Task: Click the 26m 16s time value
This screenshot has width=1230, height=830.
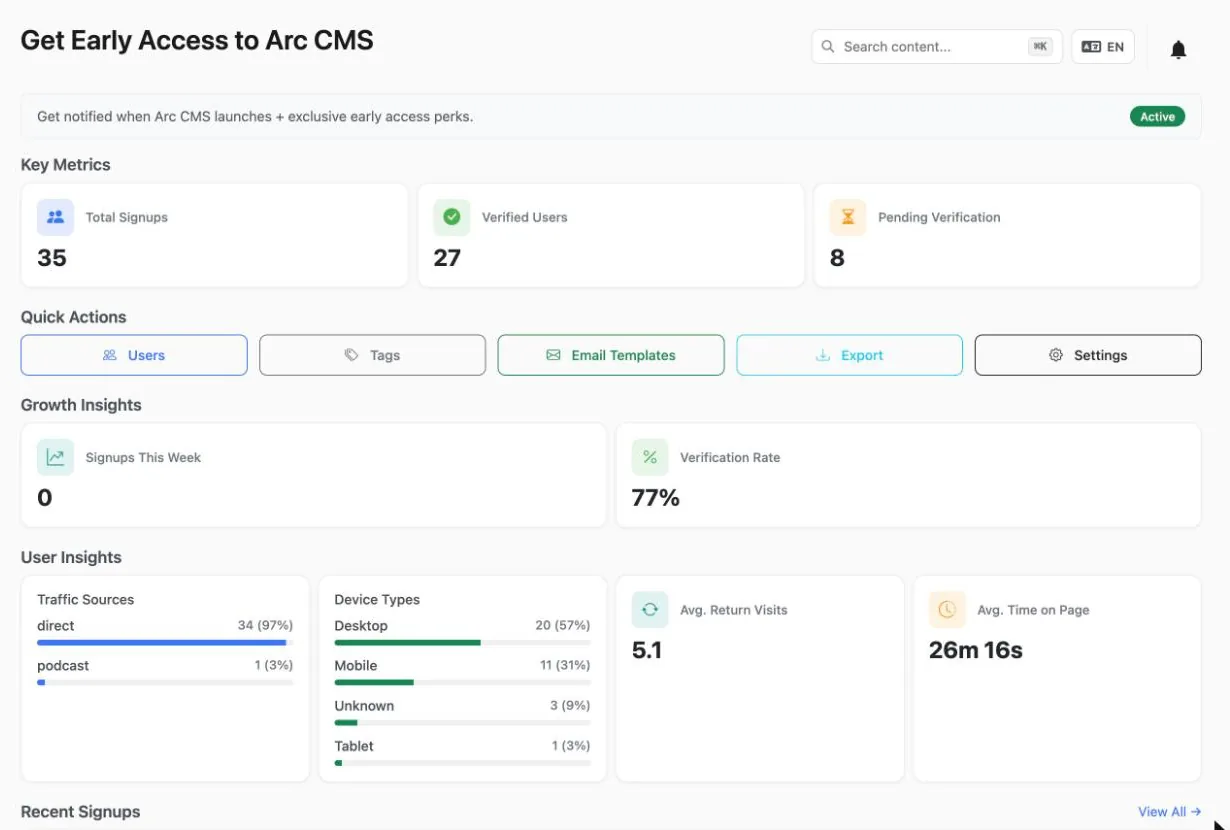Action: tap(976, 650)
